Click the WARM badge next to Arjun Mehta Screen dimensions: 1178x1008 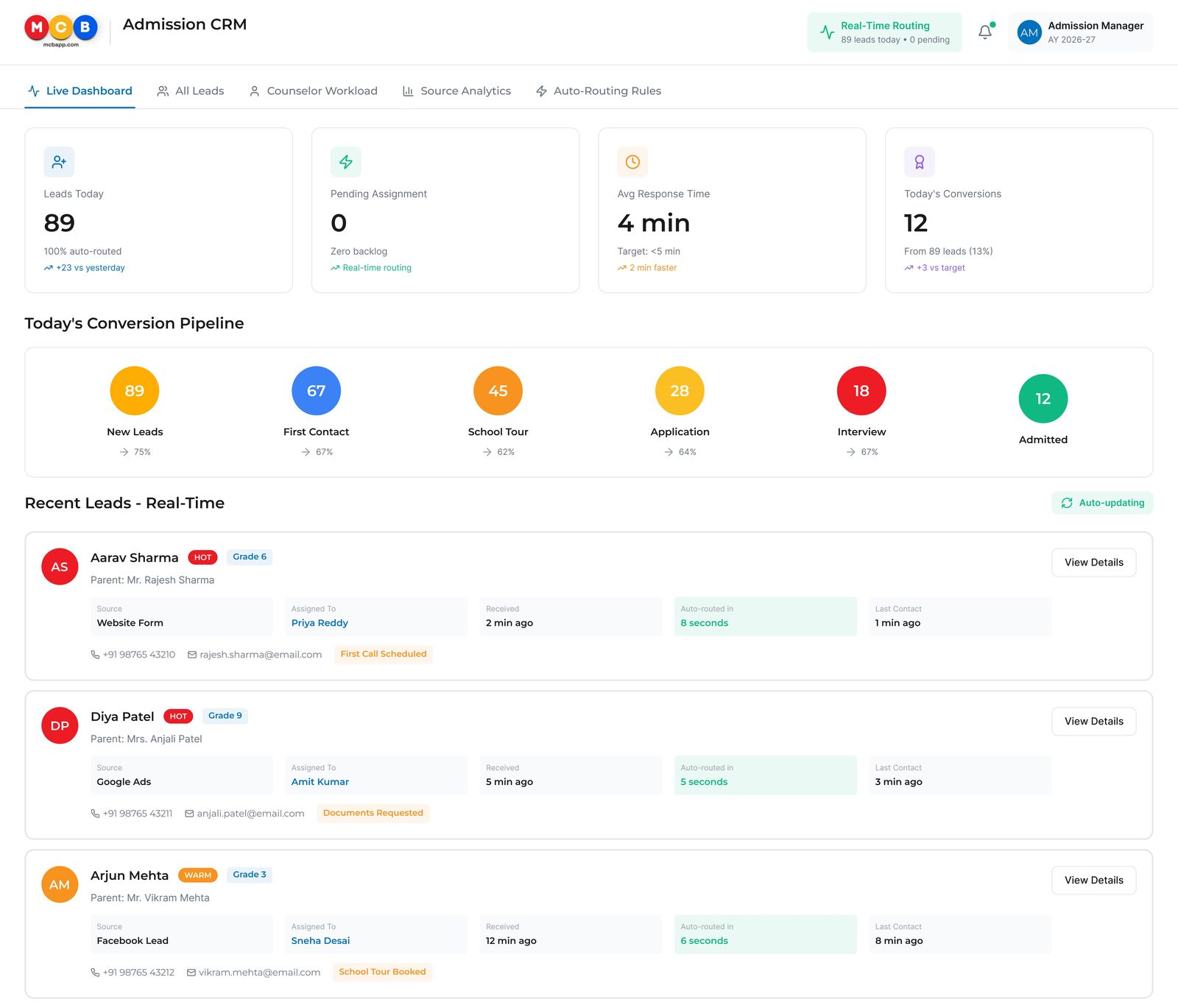pos(197,875)
